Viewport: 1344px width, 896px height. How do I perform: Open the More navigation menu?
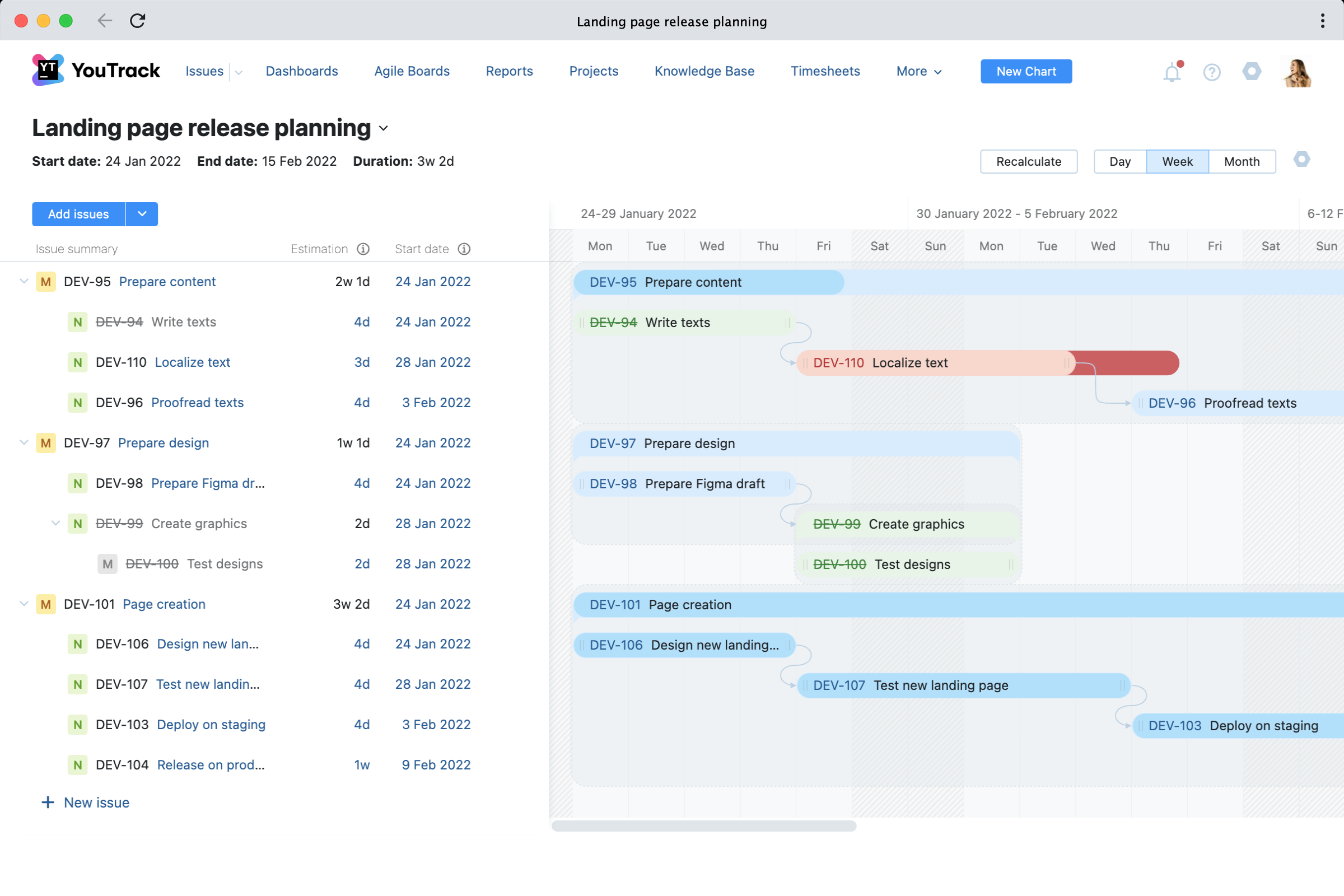(x=918, y=72)
